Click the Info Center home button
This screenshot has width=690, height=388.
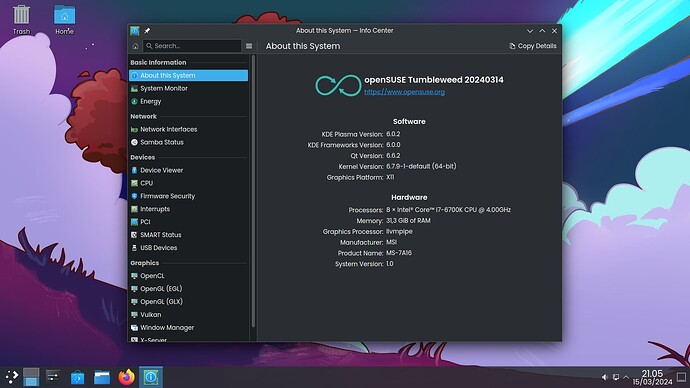coord(136,46)
